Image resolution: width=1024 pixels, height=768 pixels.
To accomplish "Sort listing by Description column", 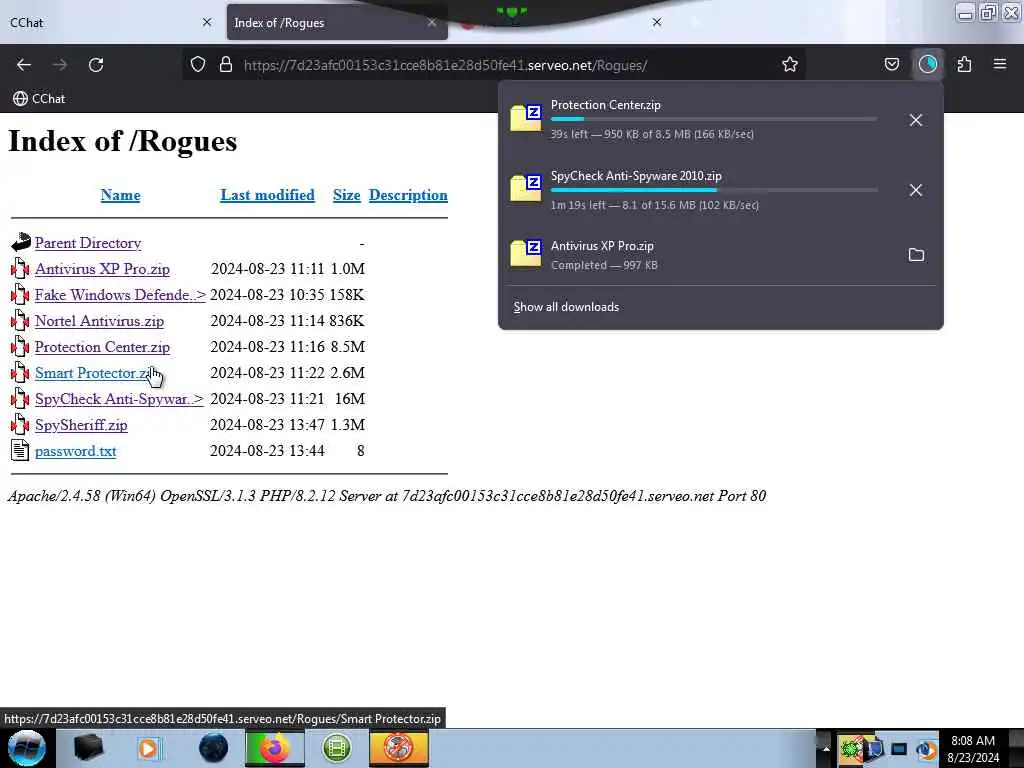I will click(408, 195).
